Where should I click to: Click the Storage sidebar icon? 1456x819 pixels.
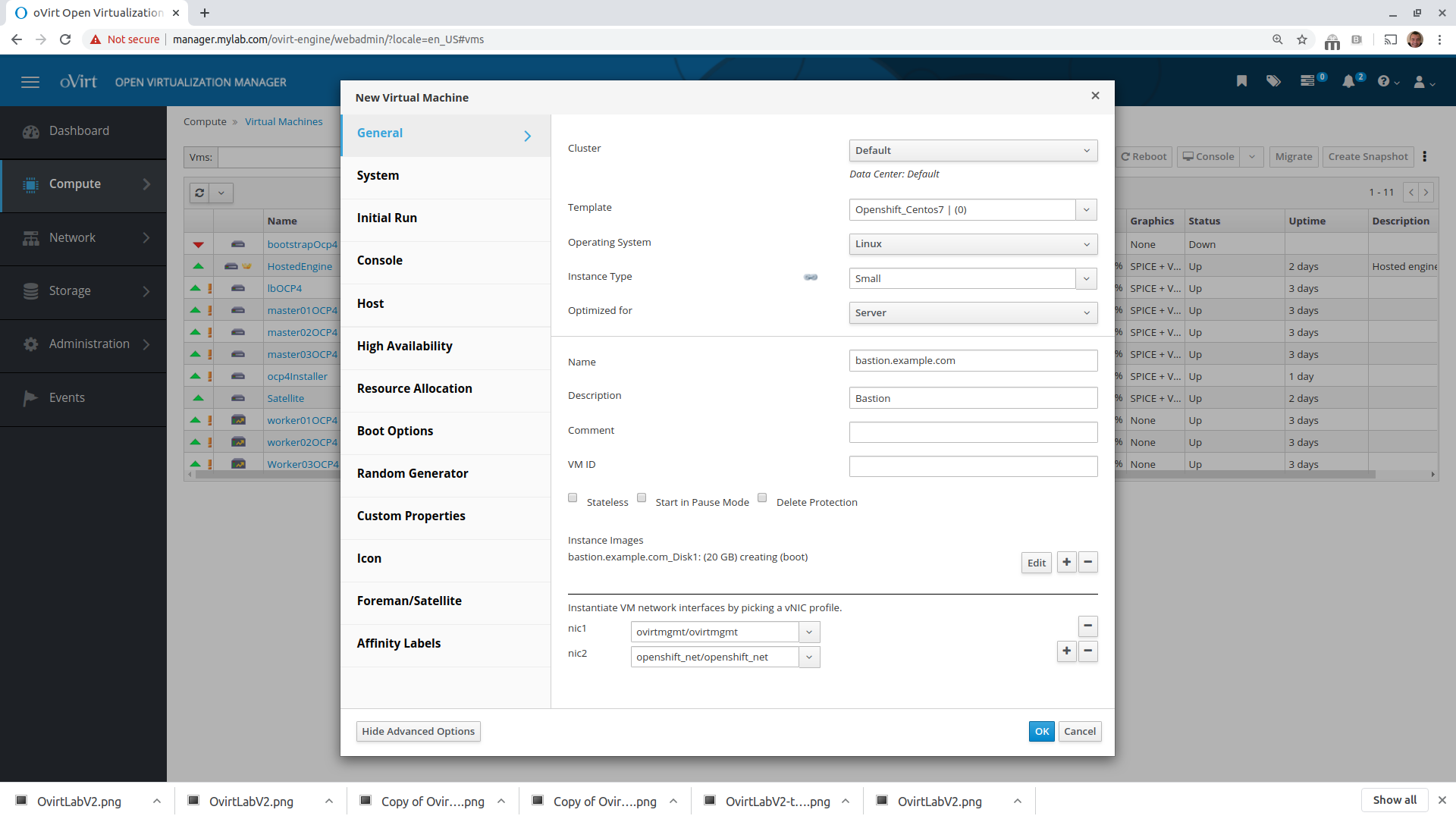coord(30,291)
